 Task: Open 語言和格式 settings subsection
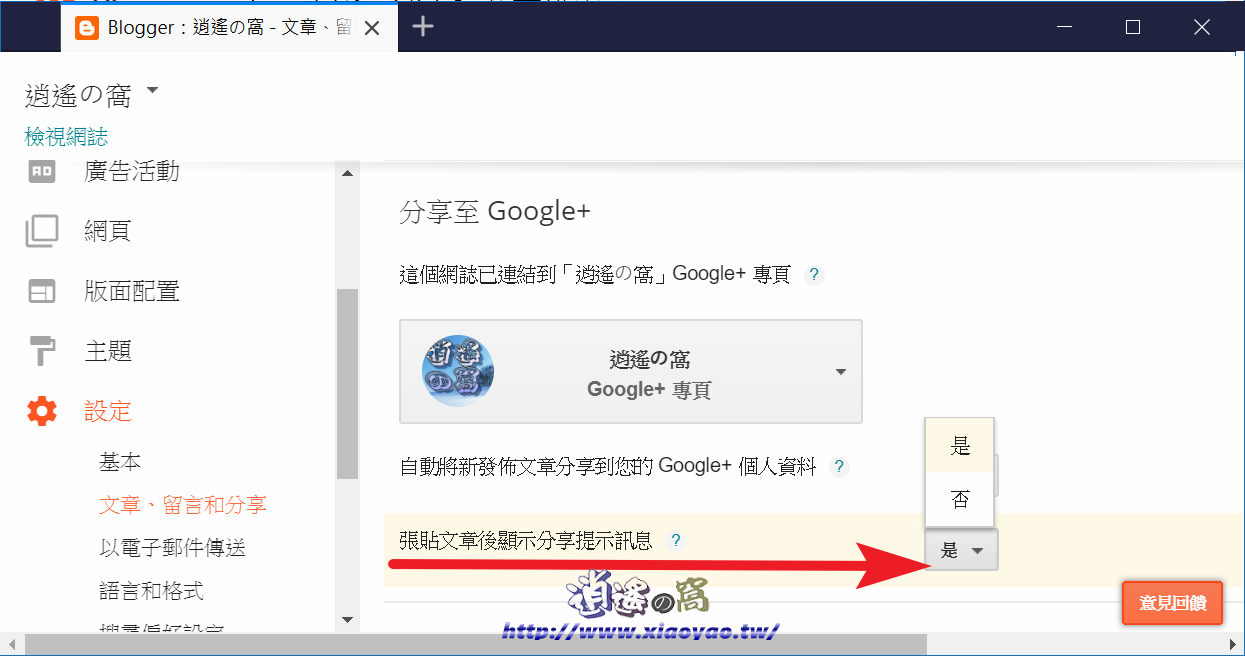pyautogui.click(x=151, y=591)
